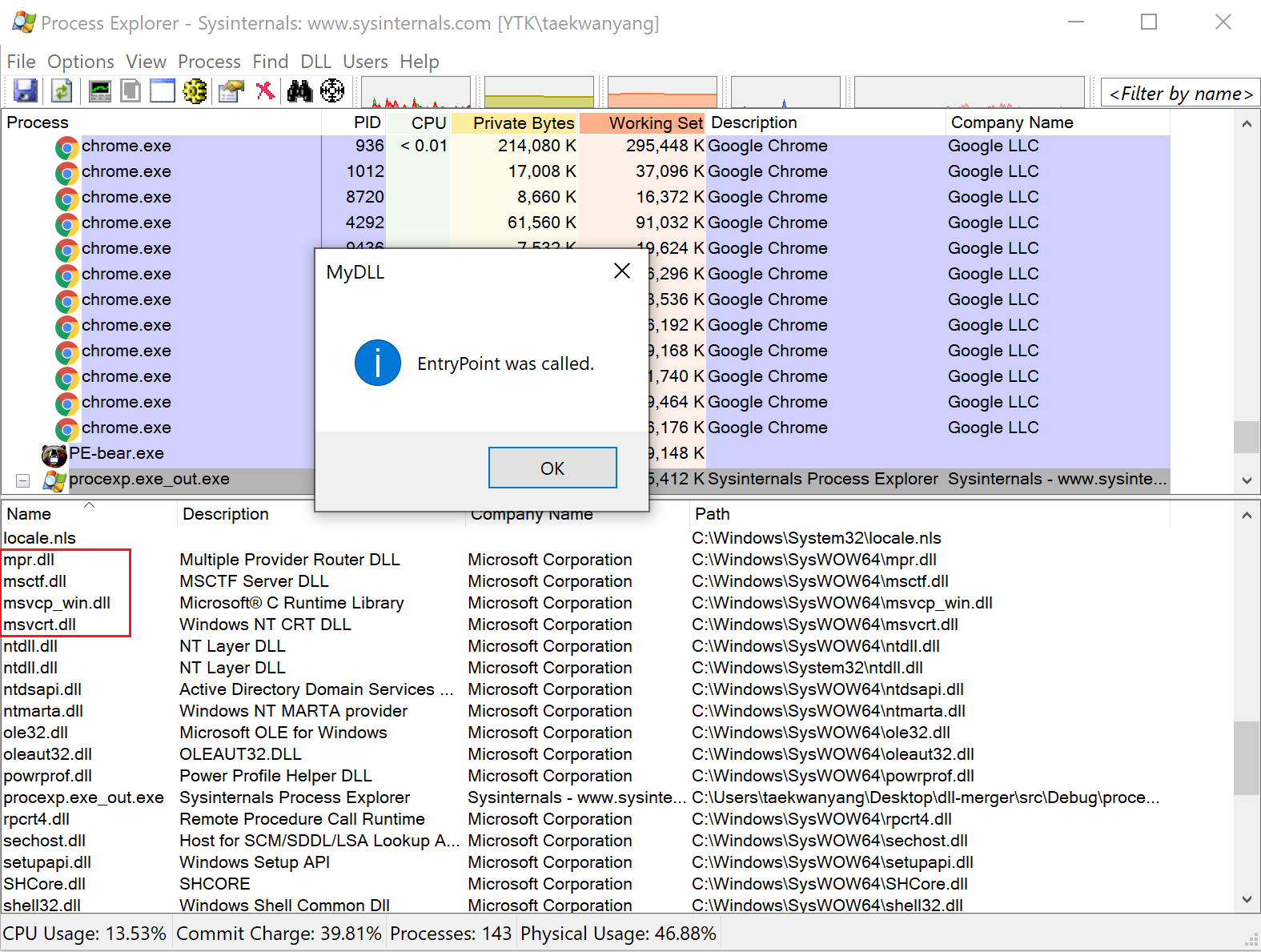Sort the DLL list by the Name header
Viewport: 1261px width, 952px height.
[89, 514]
